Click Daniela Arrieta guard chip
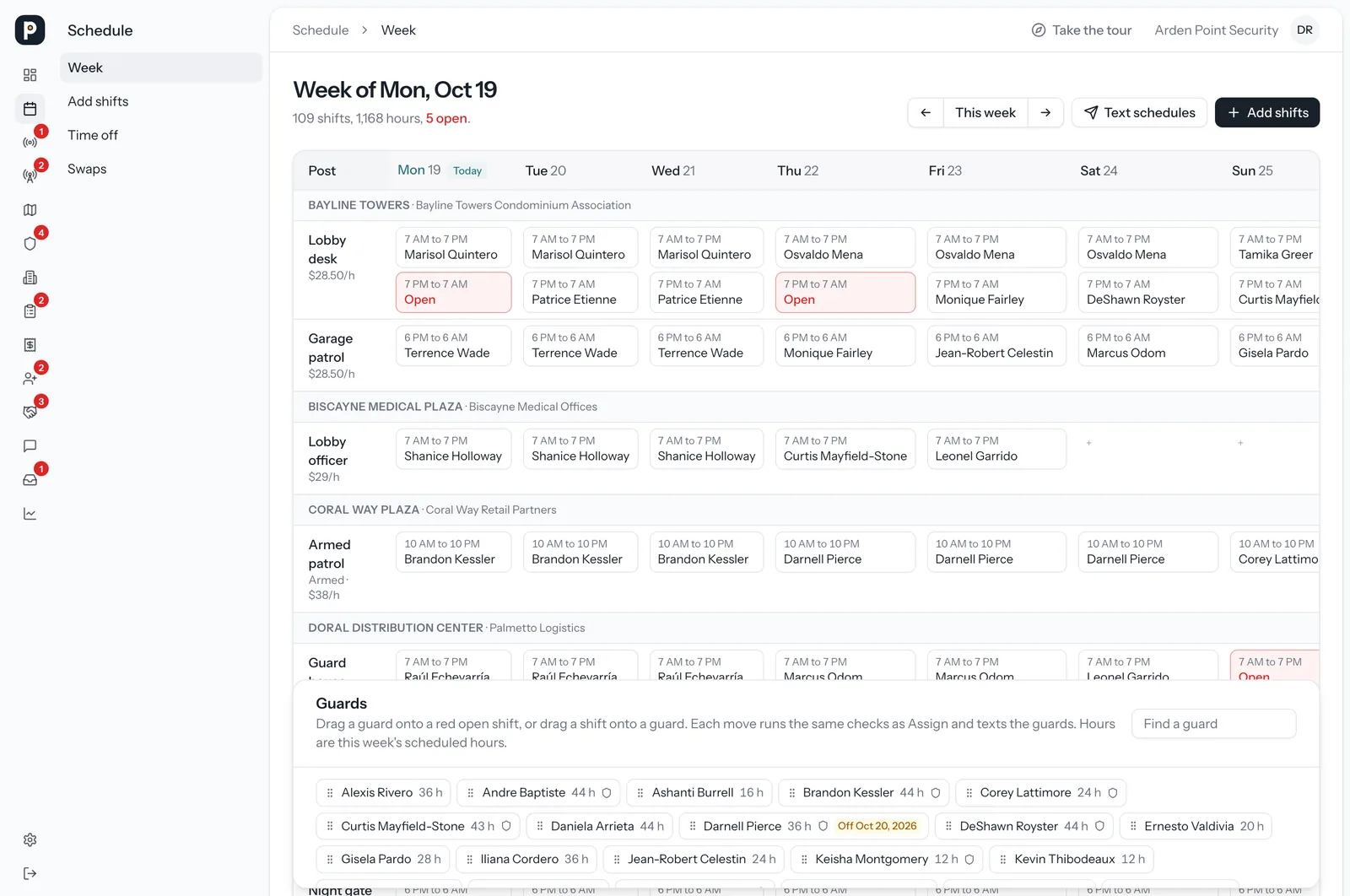This screenshot has height=896, width=1350. [600, 826]
